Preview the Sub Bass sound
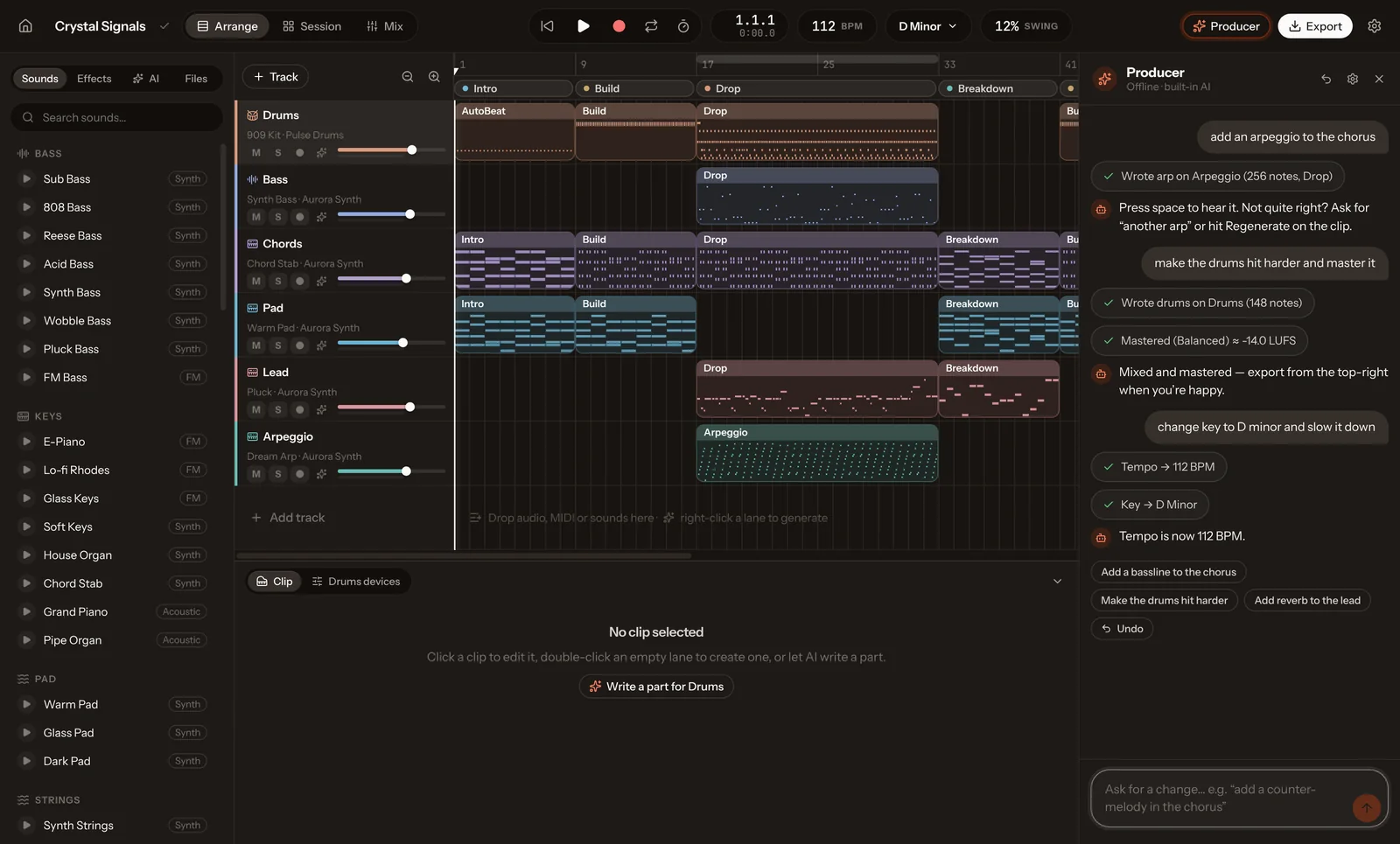This screenshot has width=1400, height=844. tap(26, 179)
